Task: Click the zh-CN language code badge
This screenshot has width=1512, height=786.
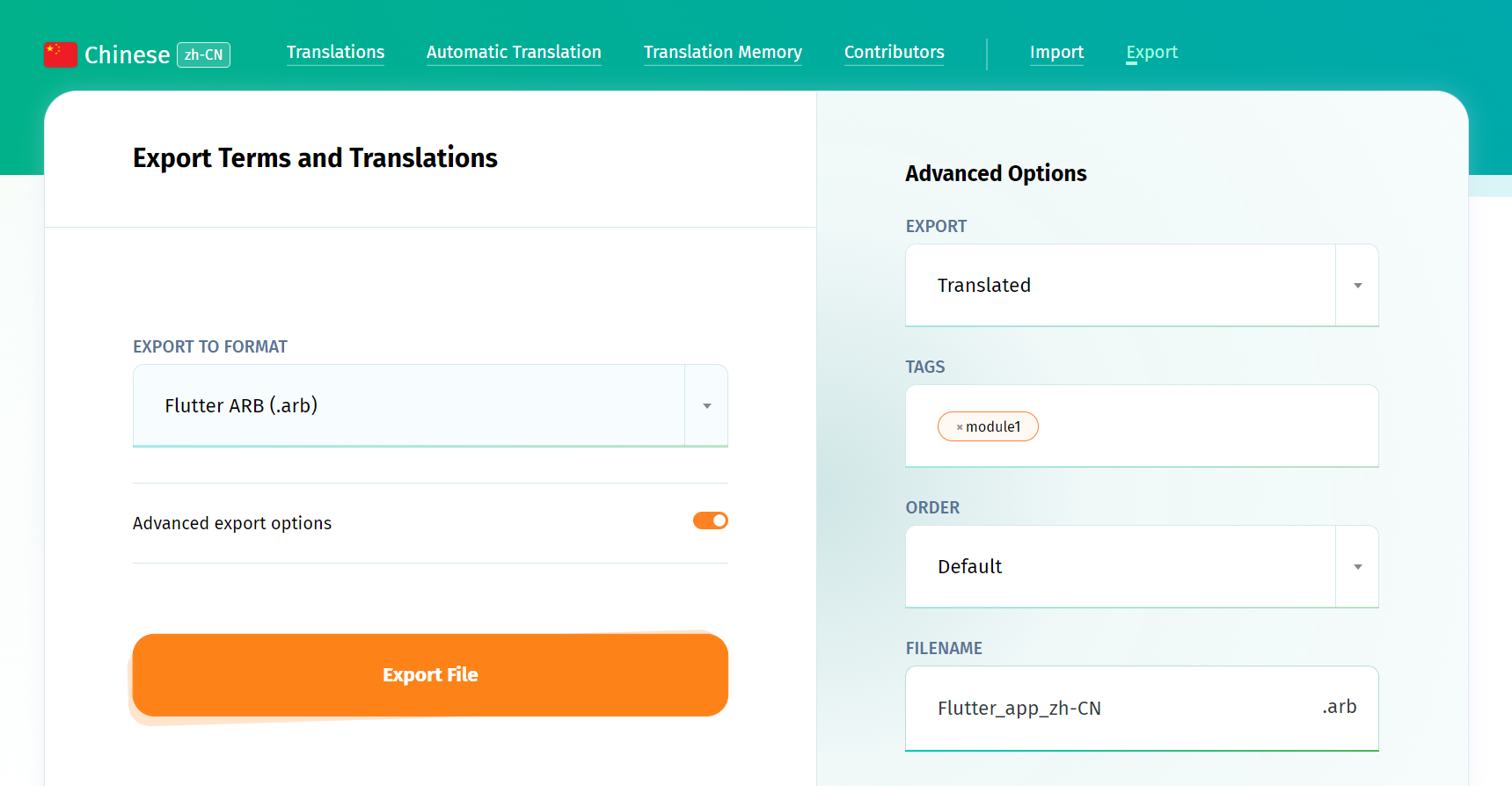Action: pyautogui.click(x=203, y=55)
